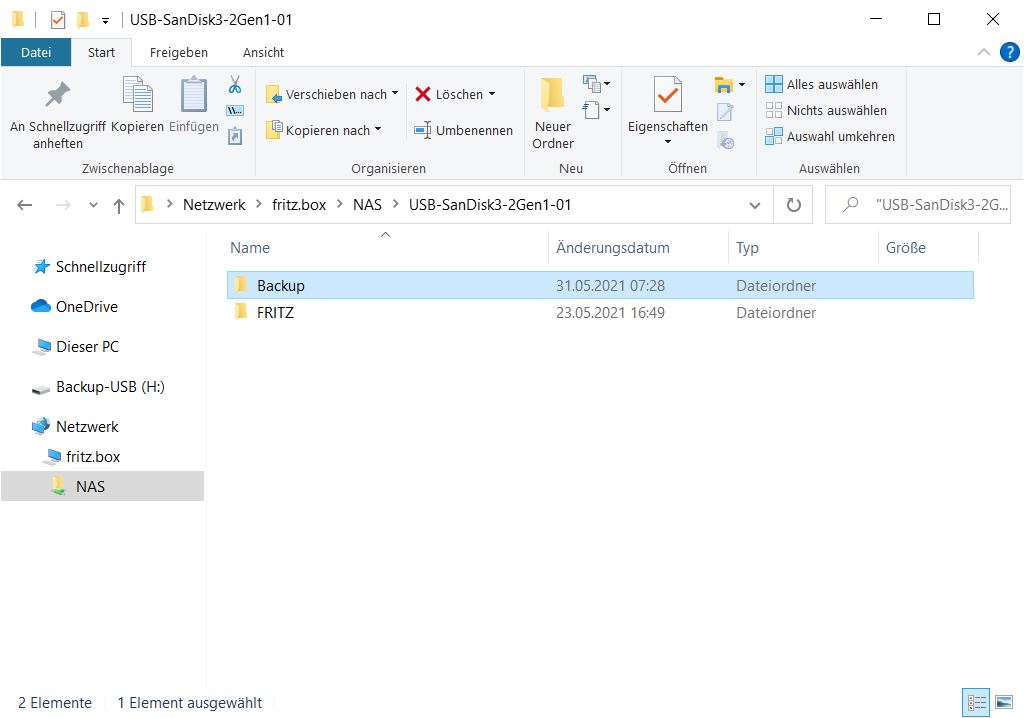
Task: Switch to details list view
Action: pos(976,702)
